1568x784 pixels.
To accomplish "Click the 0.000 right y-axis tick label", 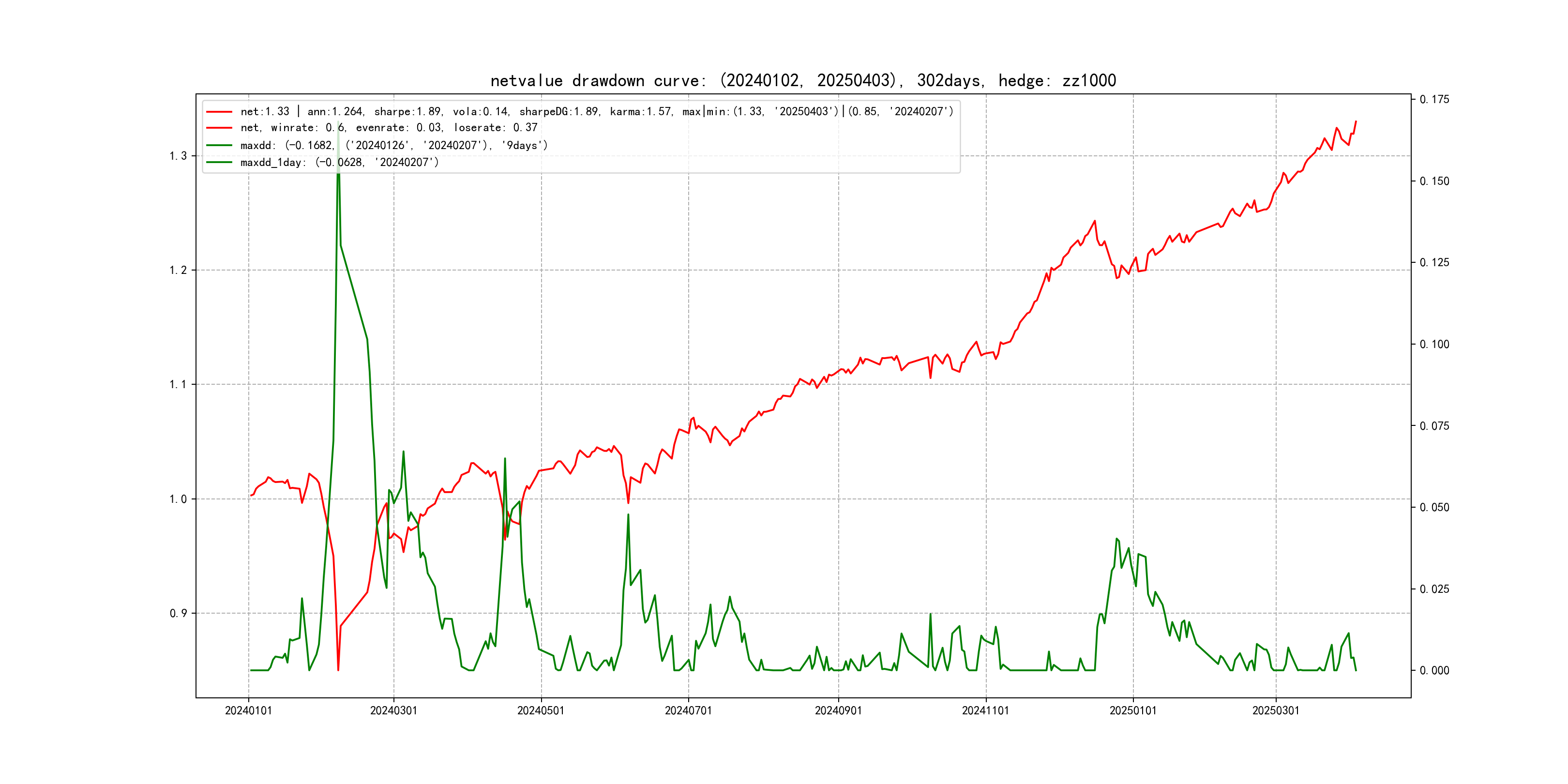I will [x=1434, y=671].
